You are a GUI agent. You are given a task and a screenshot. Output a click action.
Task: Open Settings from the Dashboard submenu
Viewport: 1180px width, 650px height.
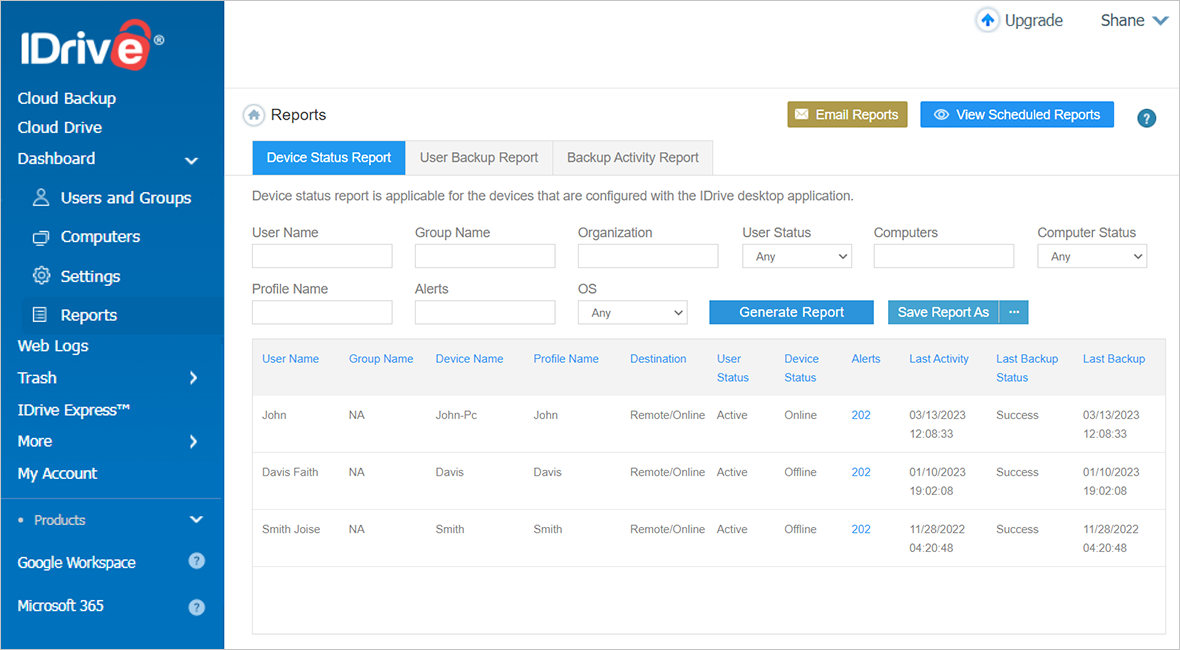coord(90,276)
